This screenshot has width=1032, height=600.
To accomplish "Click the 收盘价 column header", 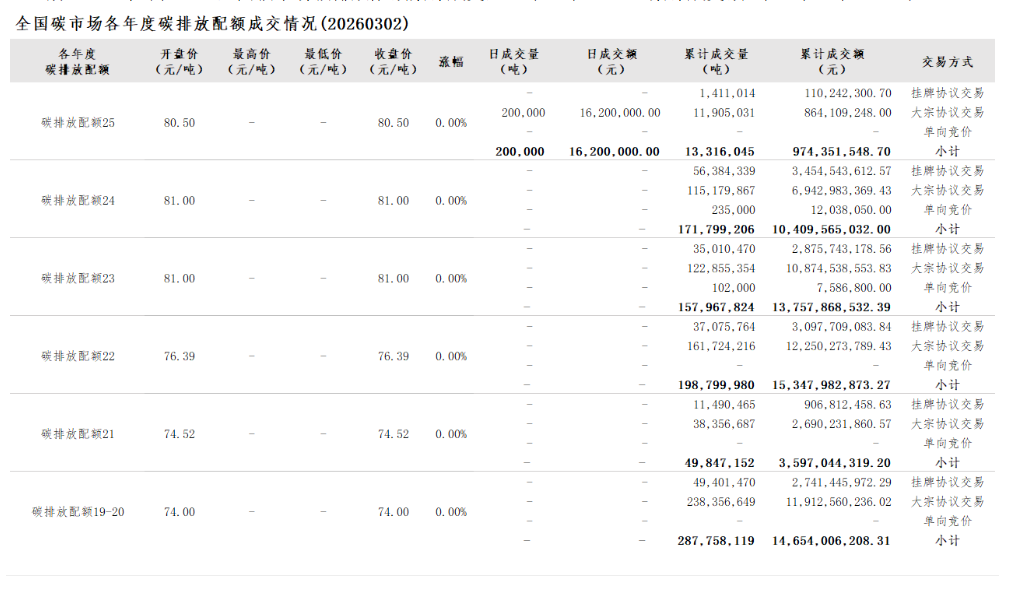I will (x=393, y=61).
